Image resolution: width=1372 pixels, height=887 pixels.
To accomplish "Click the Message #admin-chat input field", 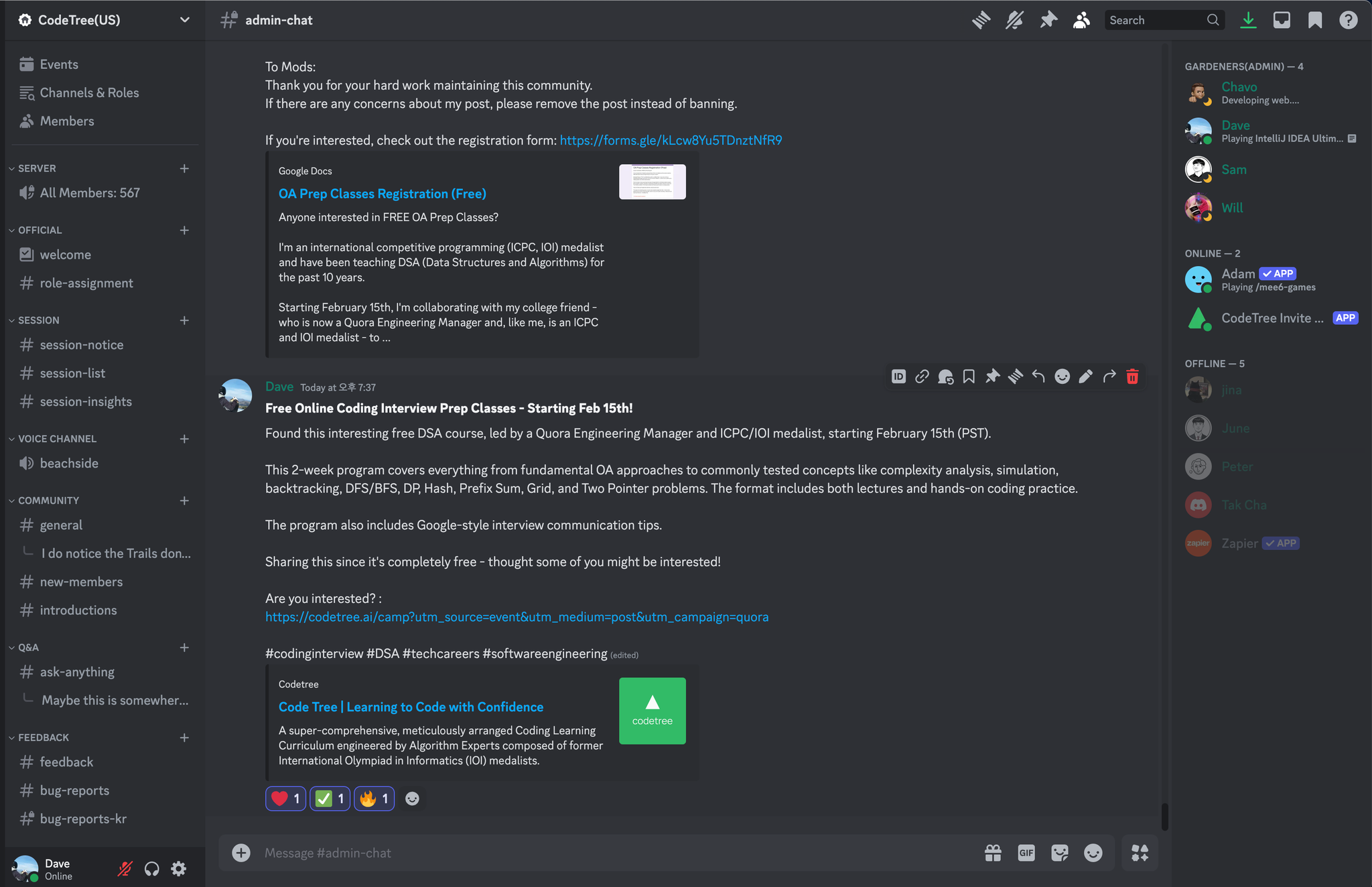I will click(603, 853).
